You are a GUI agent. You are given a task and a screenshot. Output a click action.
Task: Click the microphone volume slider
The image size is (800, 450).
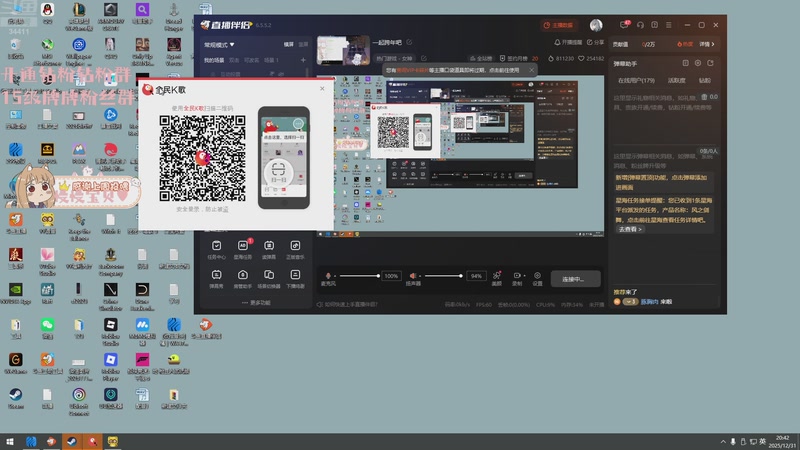coord(359,276)
